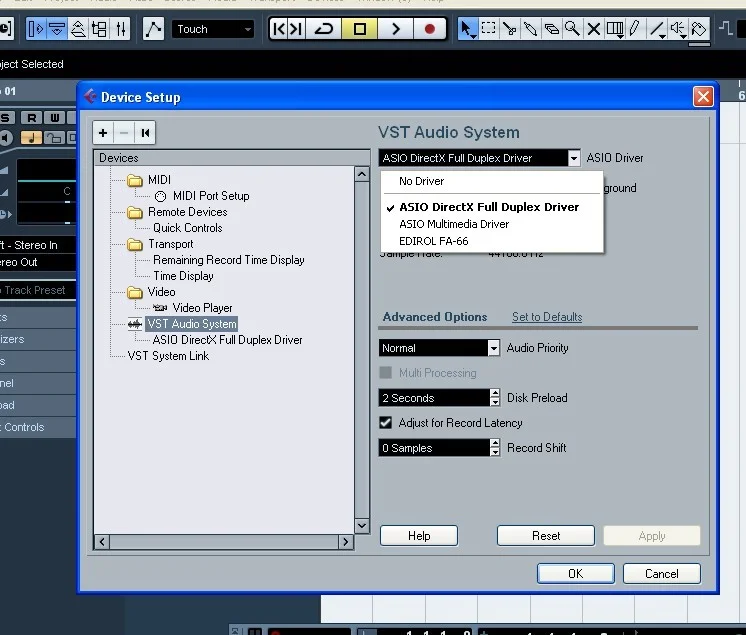Choose EDIROL FA-66 from driver list
Screen dimensions: 746x635
tap(433, 241)
